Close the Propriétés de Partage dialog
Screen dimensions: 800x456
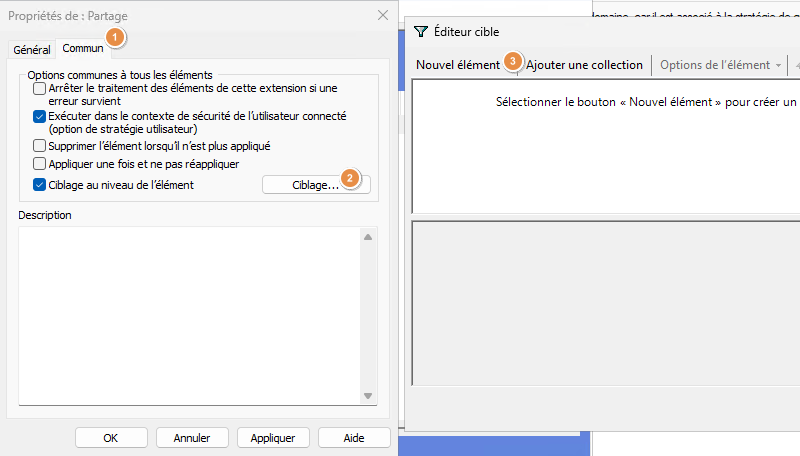click(382, 16)
